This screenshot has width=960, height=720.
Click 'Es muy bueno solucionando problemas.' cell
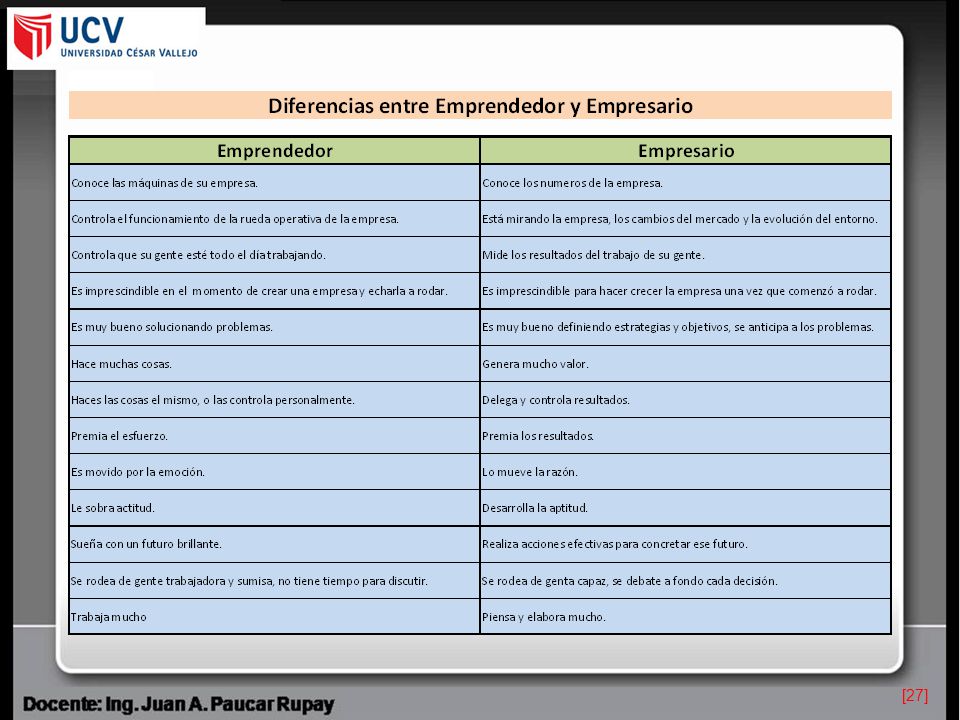(274, 327)
